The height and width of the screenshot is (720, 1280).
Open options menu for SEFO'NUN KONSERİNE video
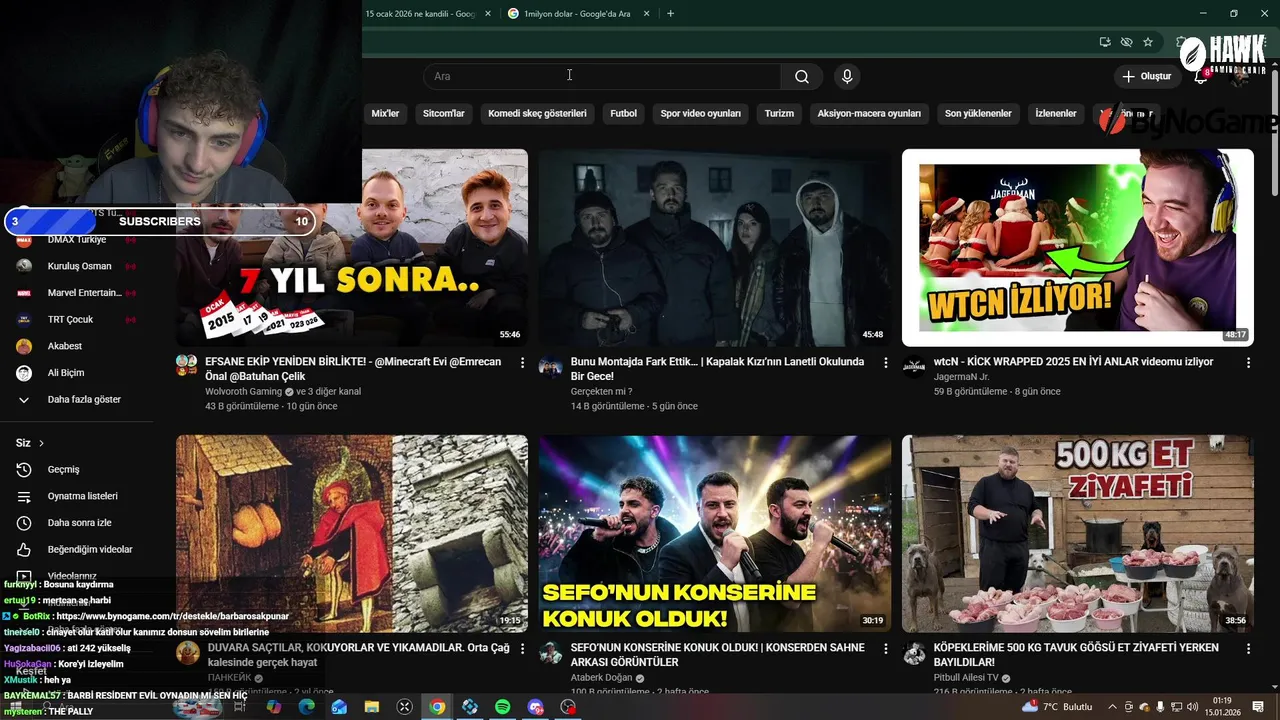tap(885, 649)
